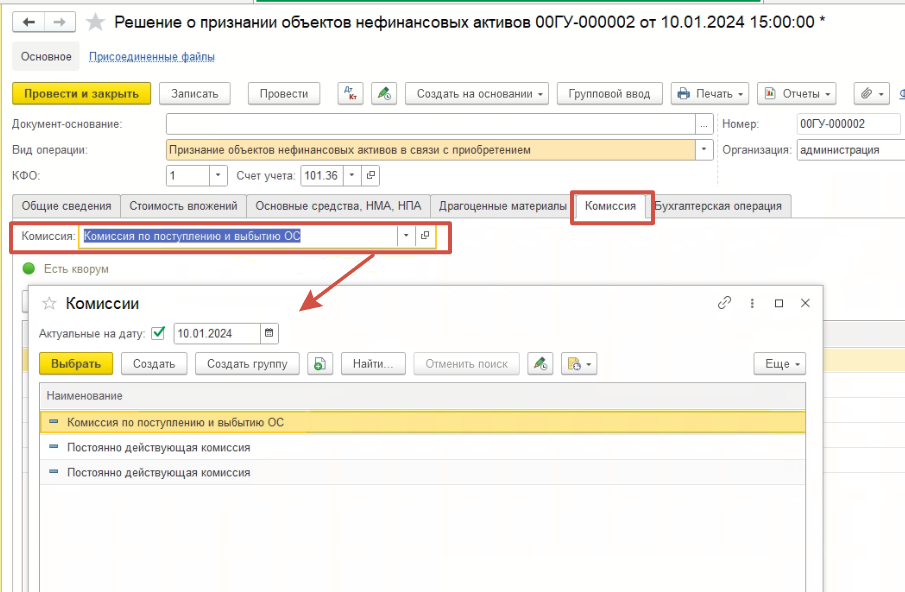Click the Актуальные на дату date field
This screenshot has width=905, height=592.
(217, 333)
